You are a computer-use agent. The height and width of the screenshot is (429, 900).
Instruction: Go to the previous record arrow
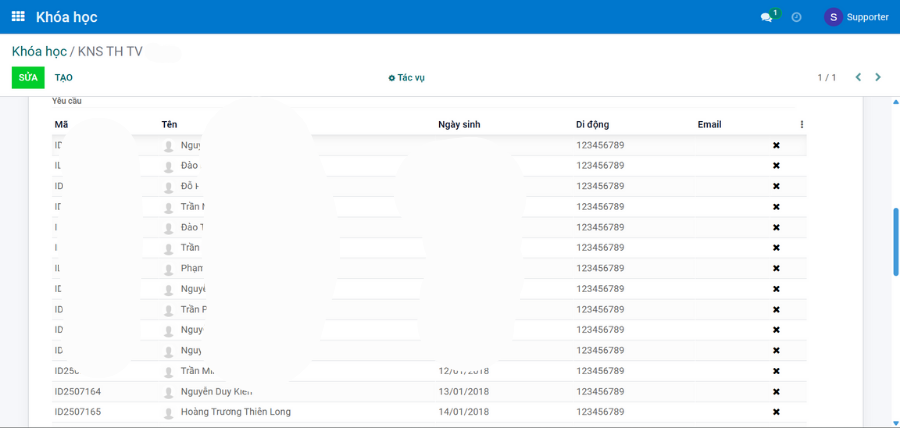[858, 77]
